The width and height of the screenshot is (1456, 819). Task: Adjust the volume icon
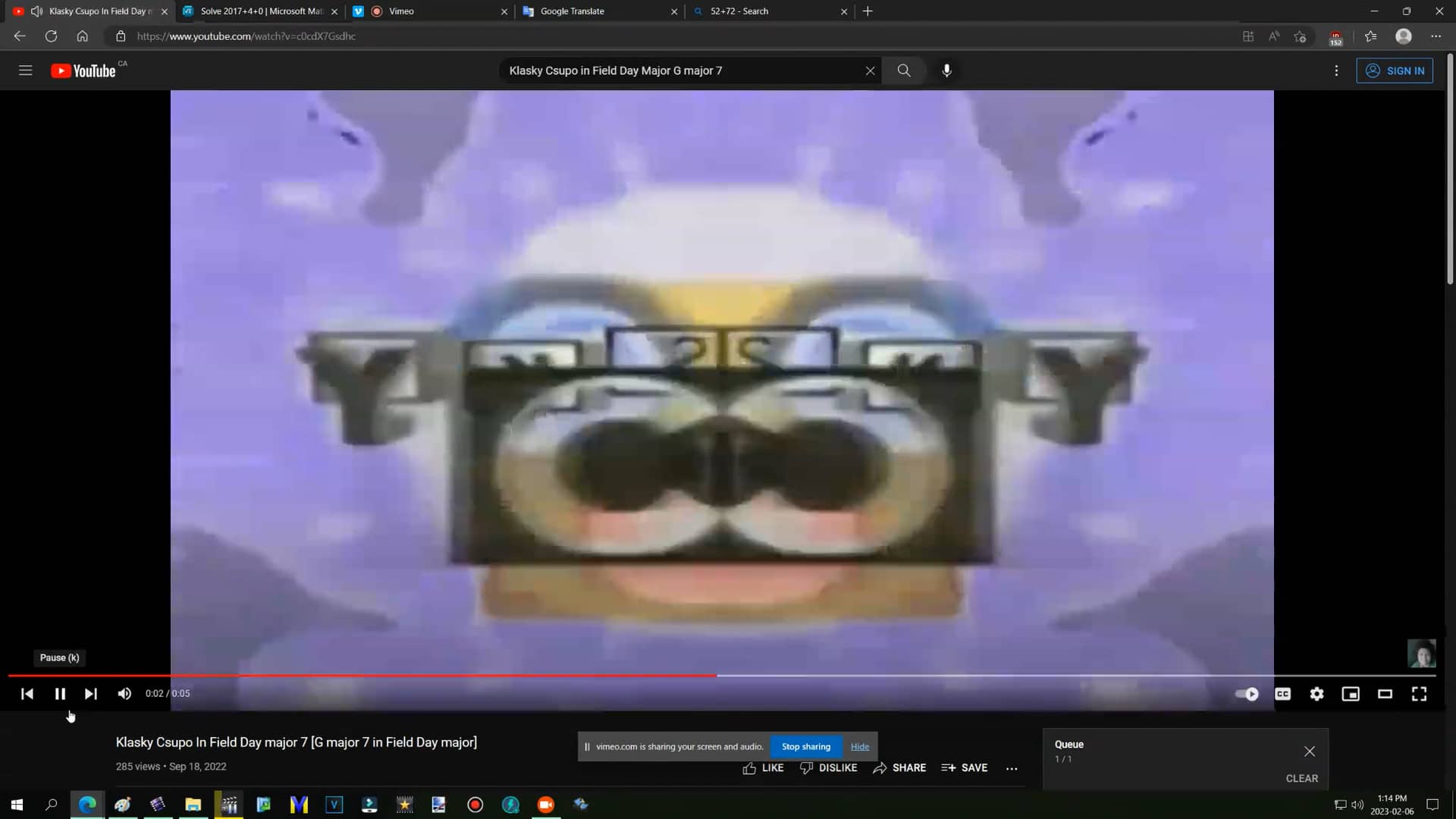point(124,693)
